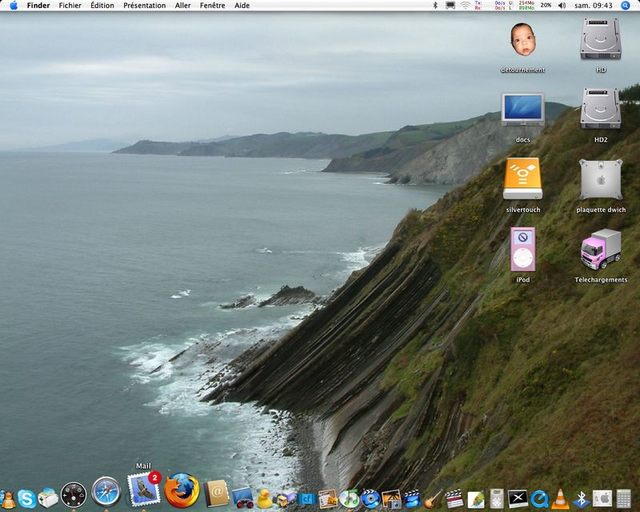This screenshot has height=512, width=640.
Task: Open the Fichier menu
Action: click(70, 6)
